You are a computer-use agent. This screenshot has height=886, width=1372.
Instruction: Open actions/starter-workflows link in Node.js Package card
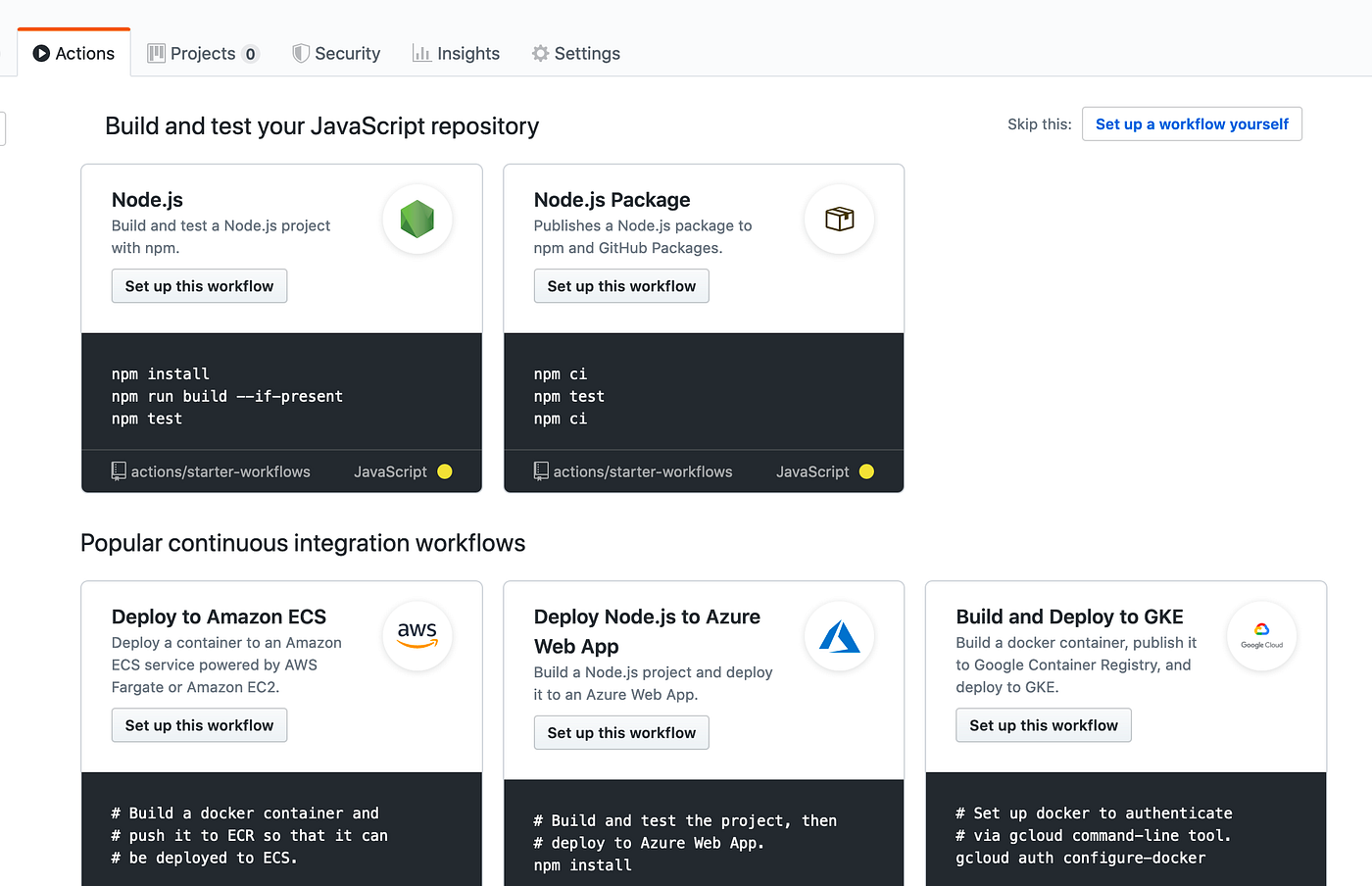[643, 471]
